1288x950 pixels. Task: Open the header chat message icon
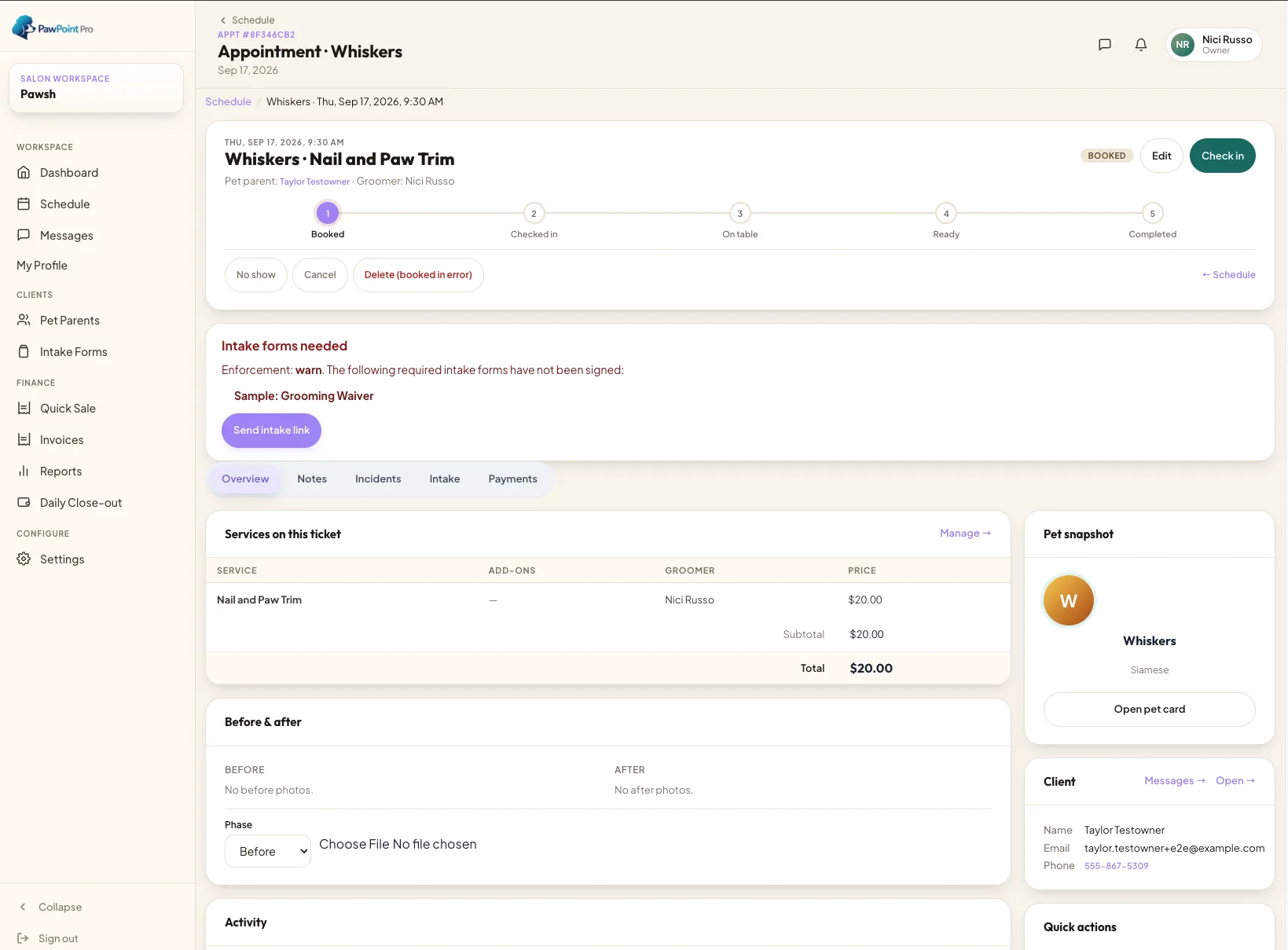[1104, 45]
